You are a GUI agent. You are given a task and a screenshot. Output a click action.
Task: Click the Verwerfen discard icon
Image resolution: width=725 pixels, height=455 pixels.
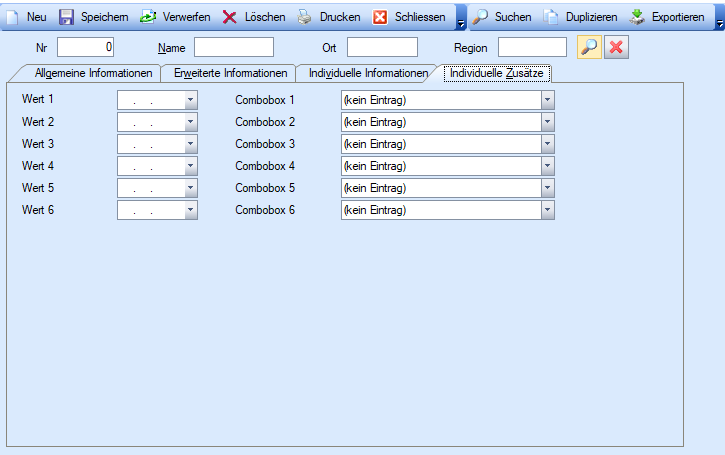pyautogui.click(x=148, y=17)
